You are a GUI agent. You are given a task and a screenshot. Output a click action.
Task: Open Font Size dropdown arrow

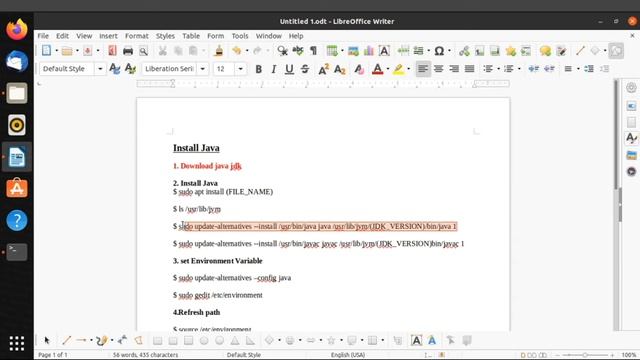[x=240, y=69]
